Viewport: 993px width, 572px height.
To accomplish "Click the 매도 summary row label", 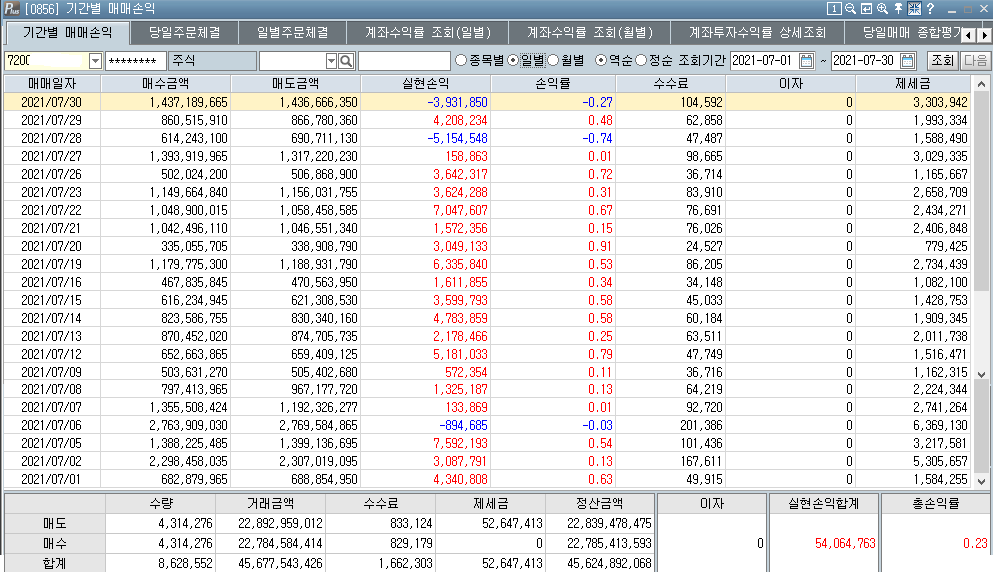I will coord(54,524).
